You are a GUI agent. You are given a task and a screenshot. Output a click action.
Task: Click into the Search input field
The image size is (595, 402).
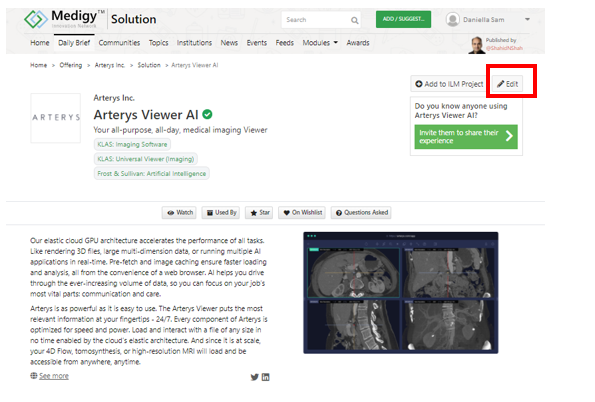316,20
